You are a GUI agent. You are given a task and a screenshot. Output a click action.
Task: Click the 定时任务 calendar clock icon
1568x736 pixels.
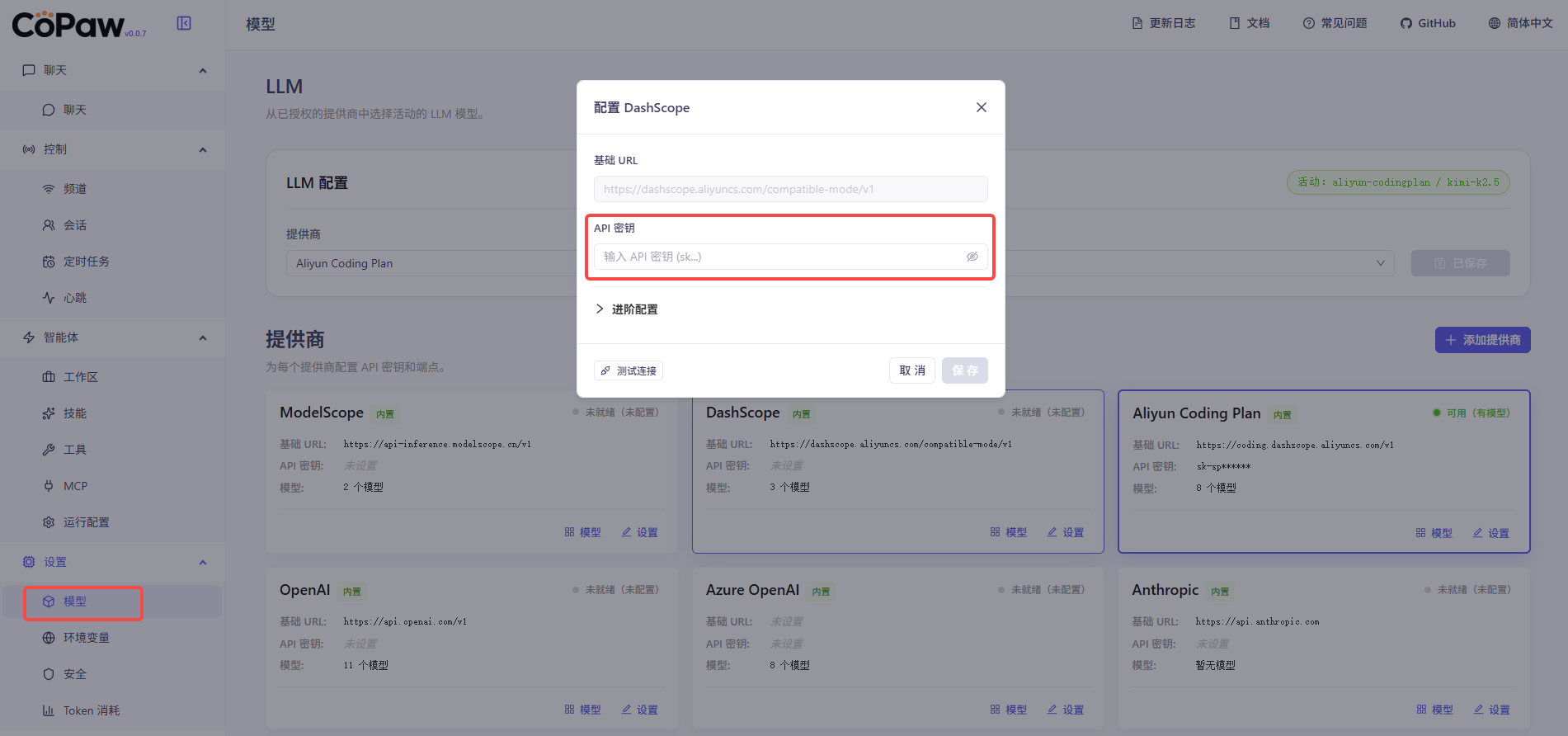pyautogui.click(x=49, y=262)
